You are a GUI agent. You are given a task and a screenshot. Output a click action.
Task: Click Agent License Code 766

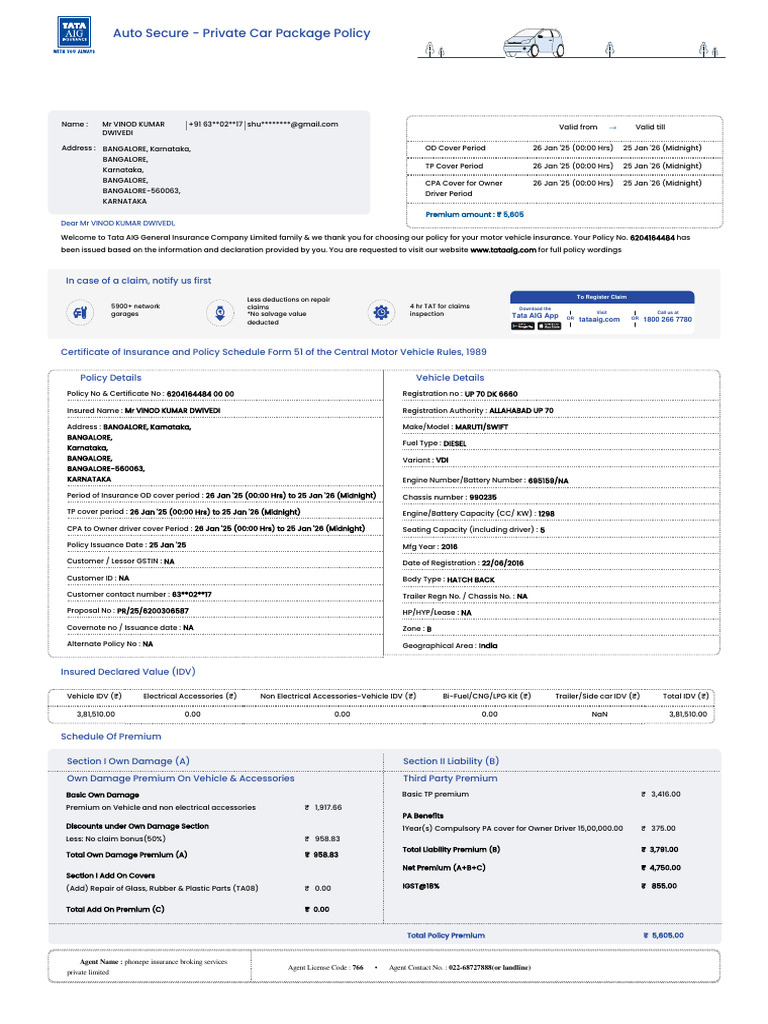(326, 967)
